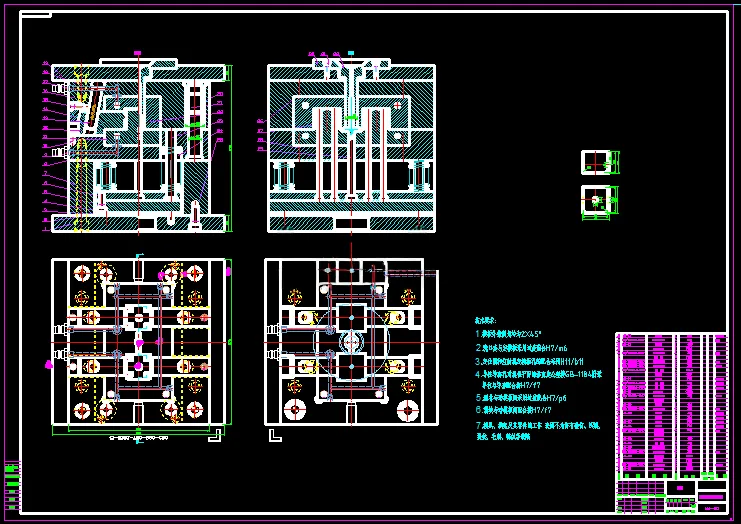
Task: Click the green revision block in the left margin
Action: (x=12, y=485)
